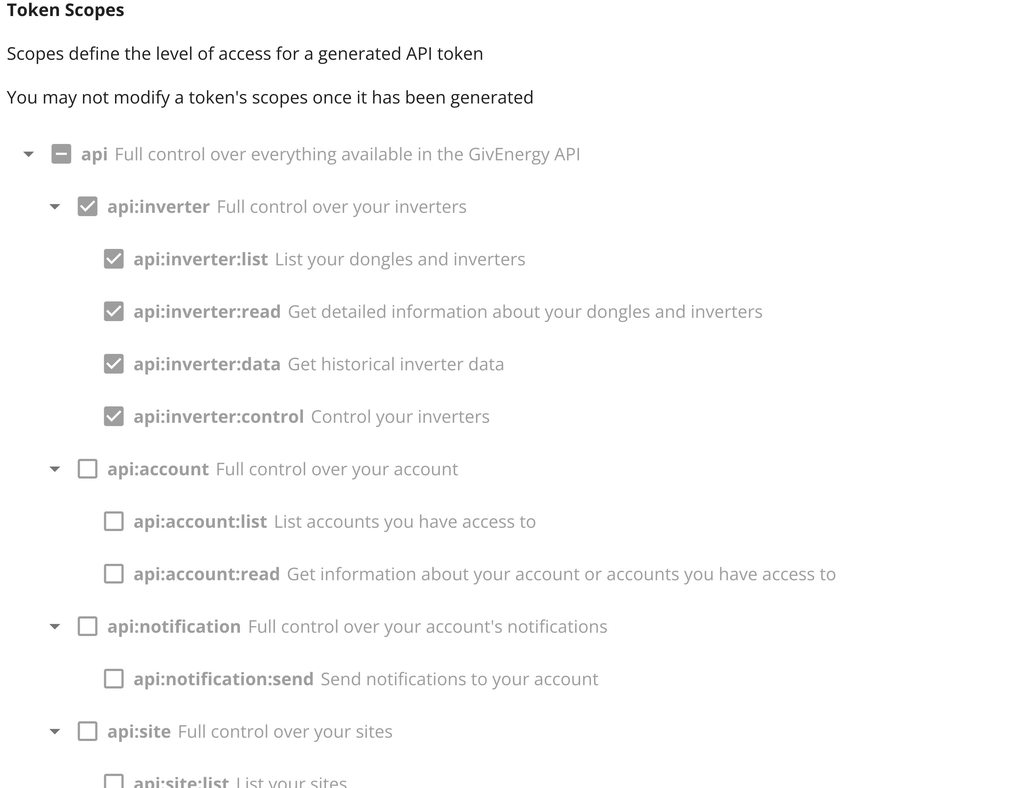Disable the api:inverter:data scope
The width and height of the screenshot is (1024, 788).
coord(114,364)
